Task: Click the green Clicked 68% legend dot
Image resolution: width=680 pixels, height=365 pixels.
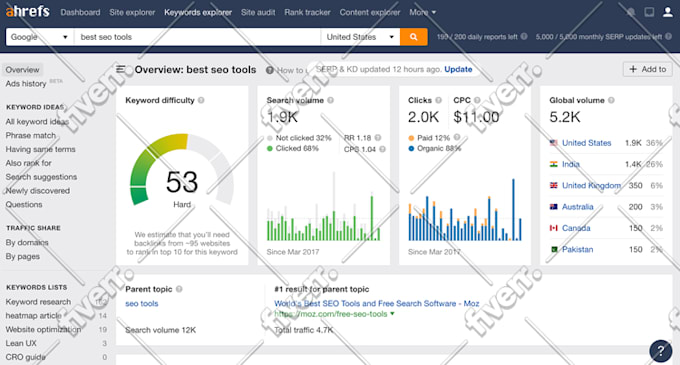Action: [x=270, y=149]
